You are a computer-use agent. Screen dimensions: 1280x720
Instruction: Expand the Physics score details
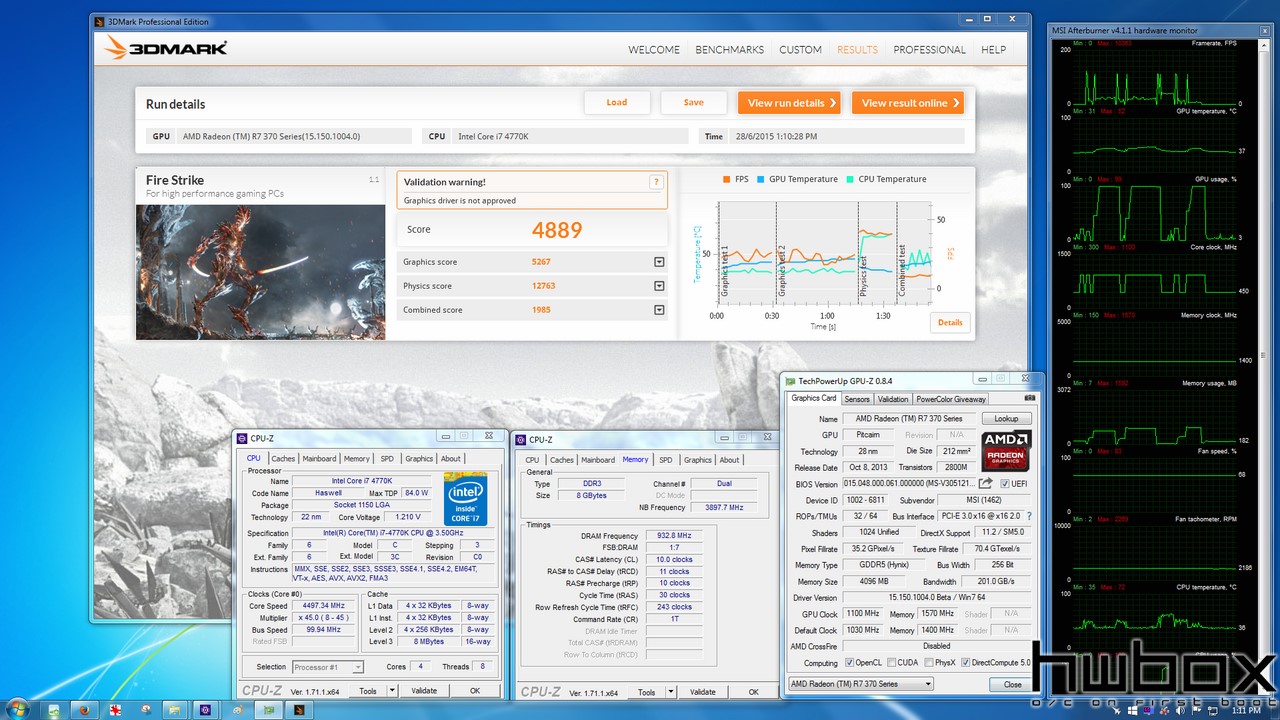point(659,286)
